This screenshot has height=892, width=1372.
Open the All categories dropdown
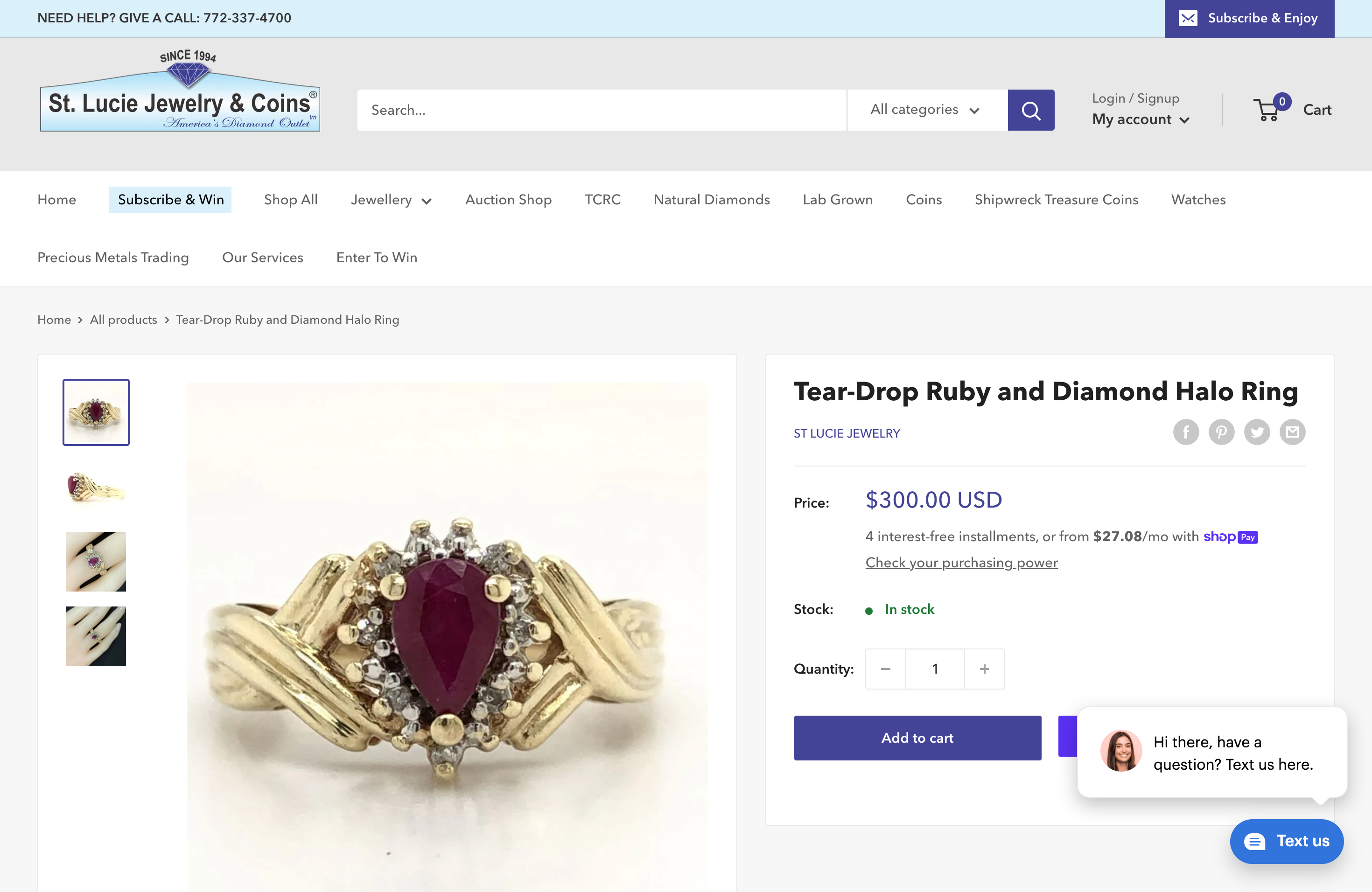point(924,110)
